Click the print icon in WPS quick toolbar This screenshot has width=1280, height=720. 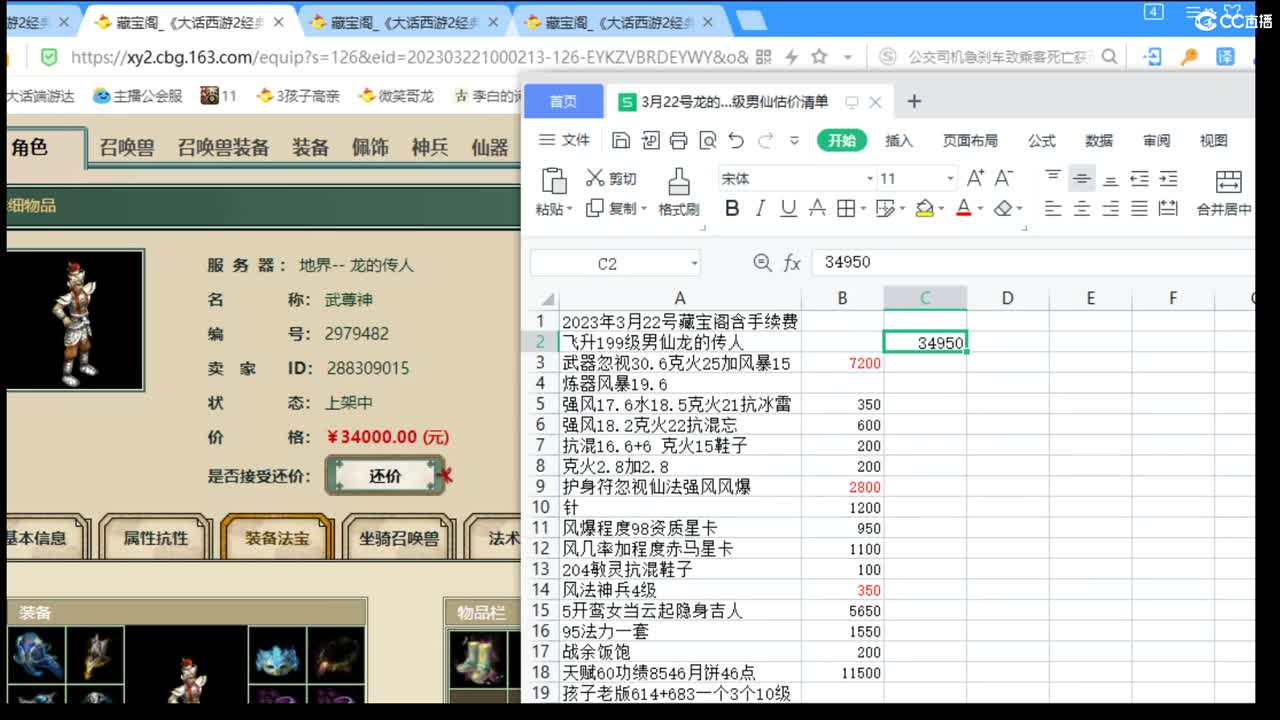click(x=679, y=140)
